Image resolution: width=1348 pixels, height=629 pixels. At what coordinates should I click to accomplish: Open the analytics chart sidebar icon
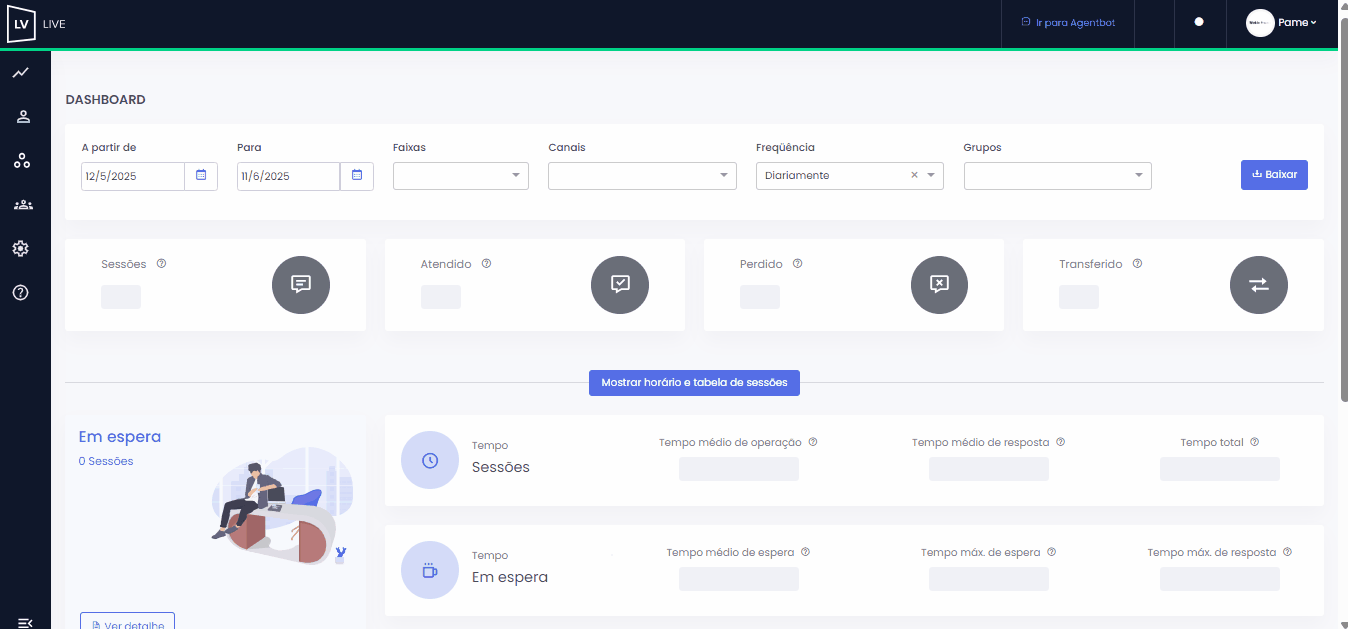pos(21,73)
